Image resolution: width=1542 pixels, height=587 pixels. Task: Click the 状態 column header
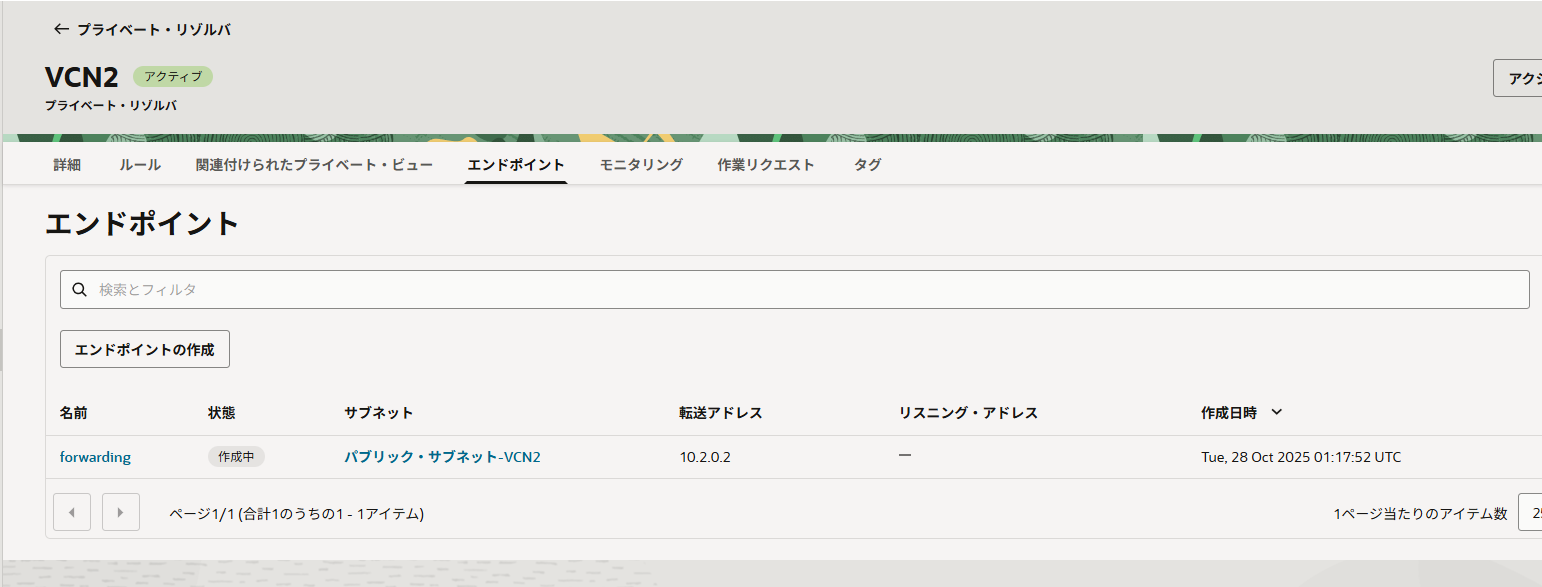[x=222, y=413]
